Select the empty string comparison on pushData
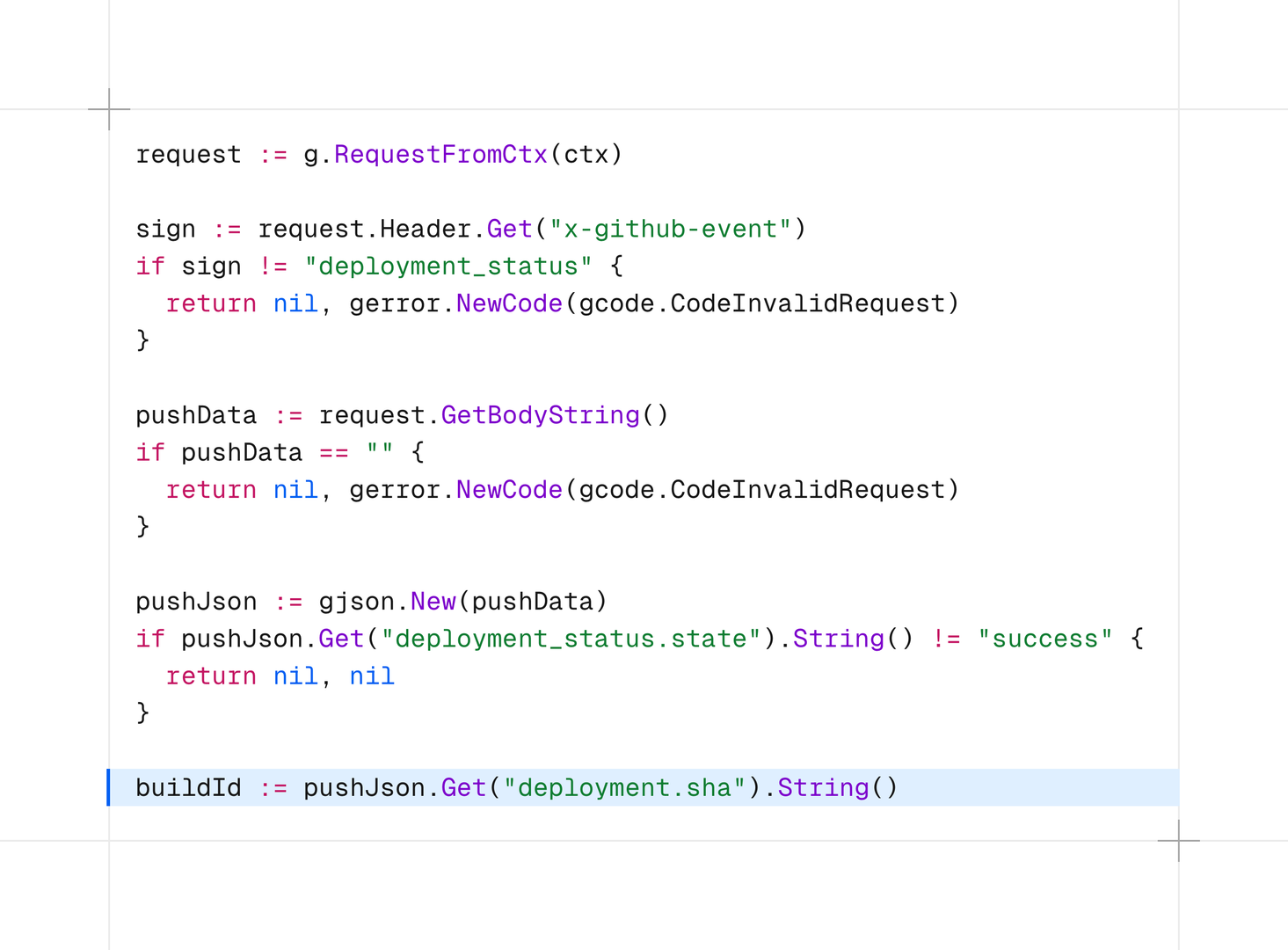The image size is (1288, 950). (x=380, y=451)
